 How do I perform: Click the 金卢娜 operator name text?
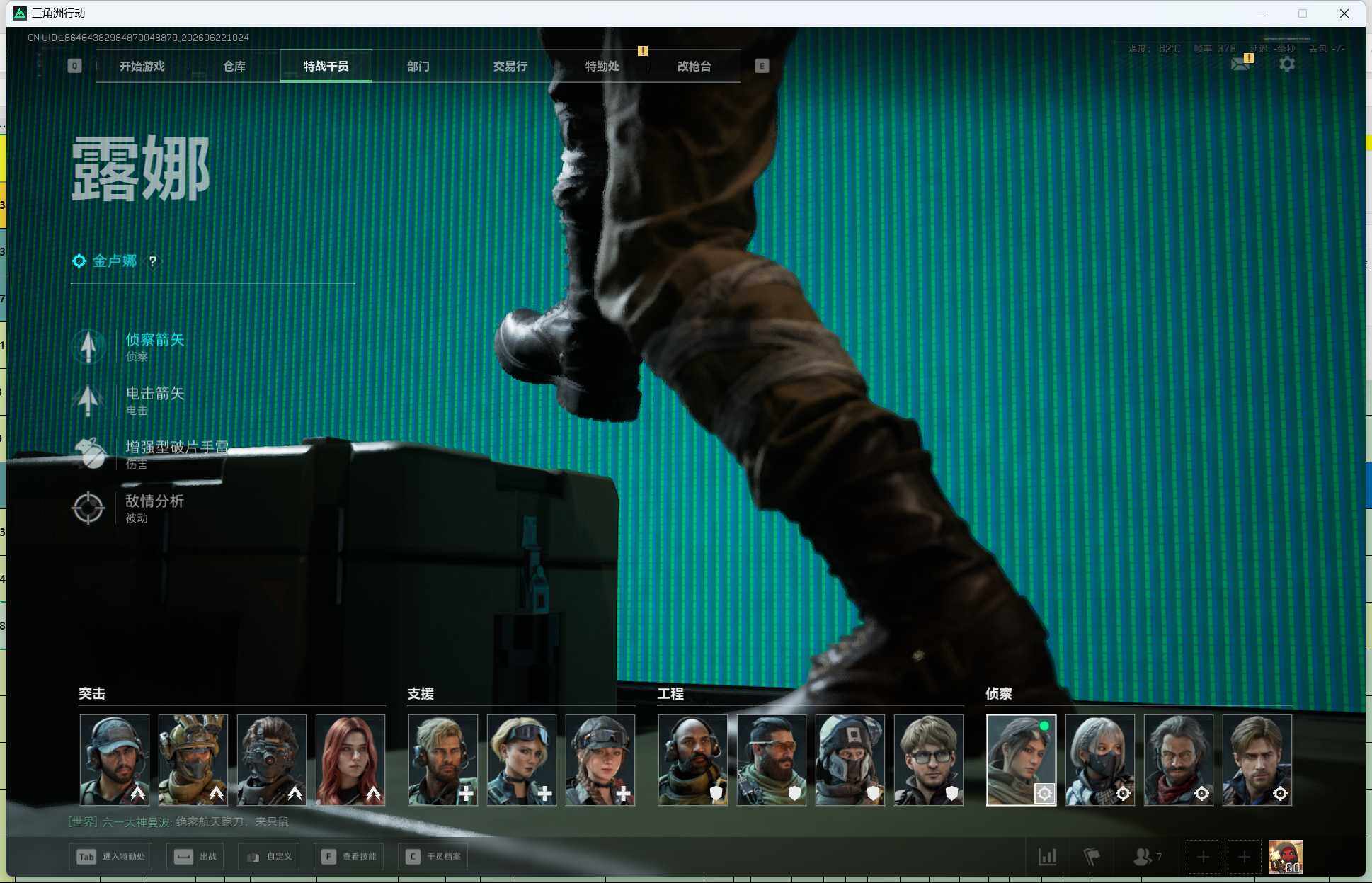(115, 261)
